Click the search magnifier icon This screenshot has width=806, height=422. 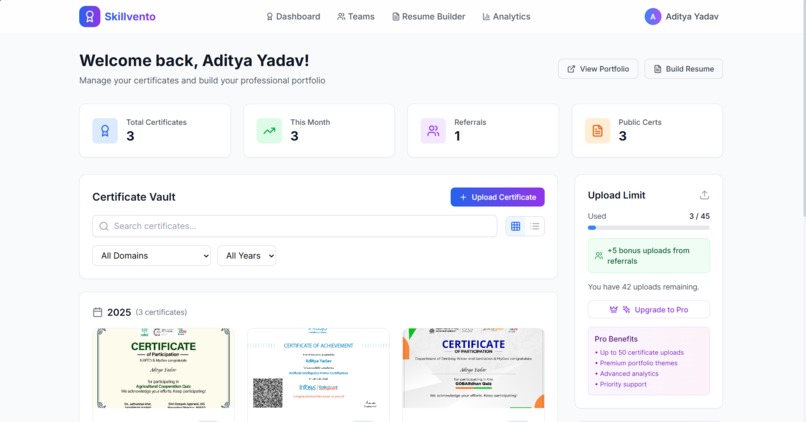(x=104, y=226)
